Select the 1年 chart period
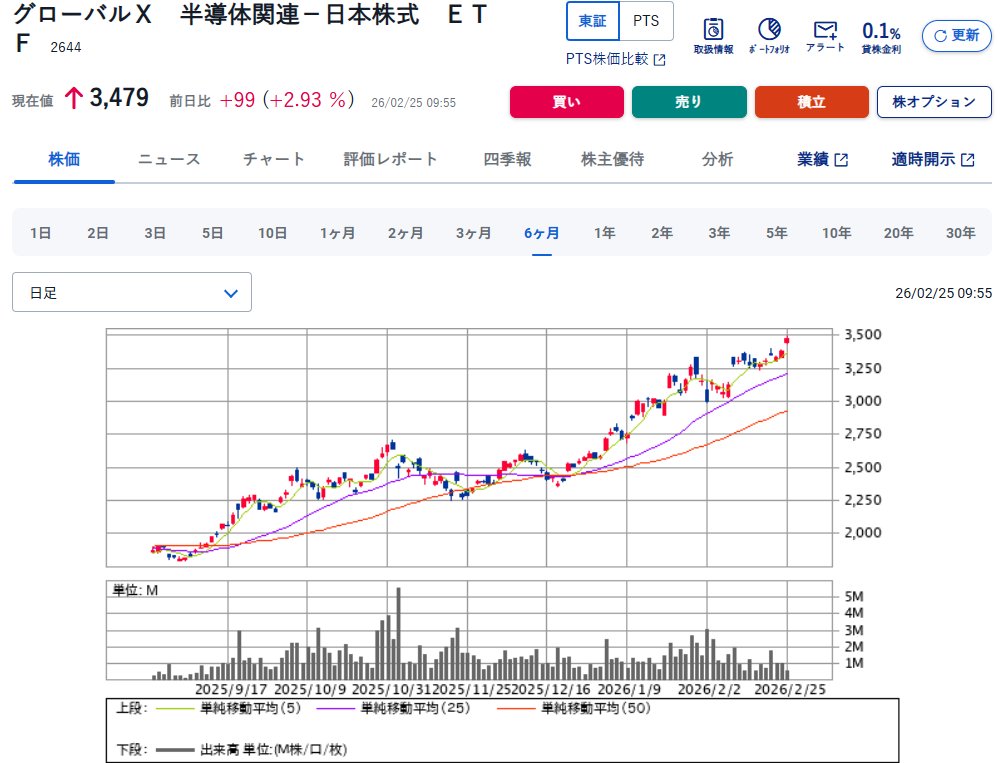1004x763 pixels. click(x=604, y=233)
